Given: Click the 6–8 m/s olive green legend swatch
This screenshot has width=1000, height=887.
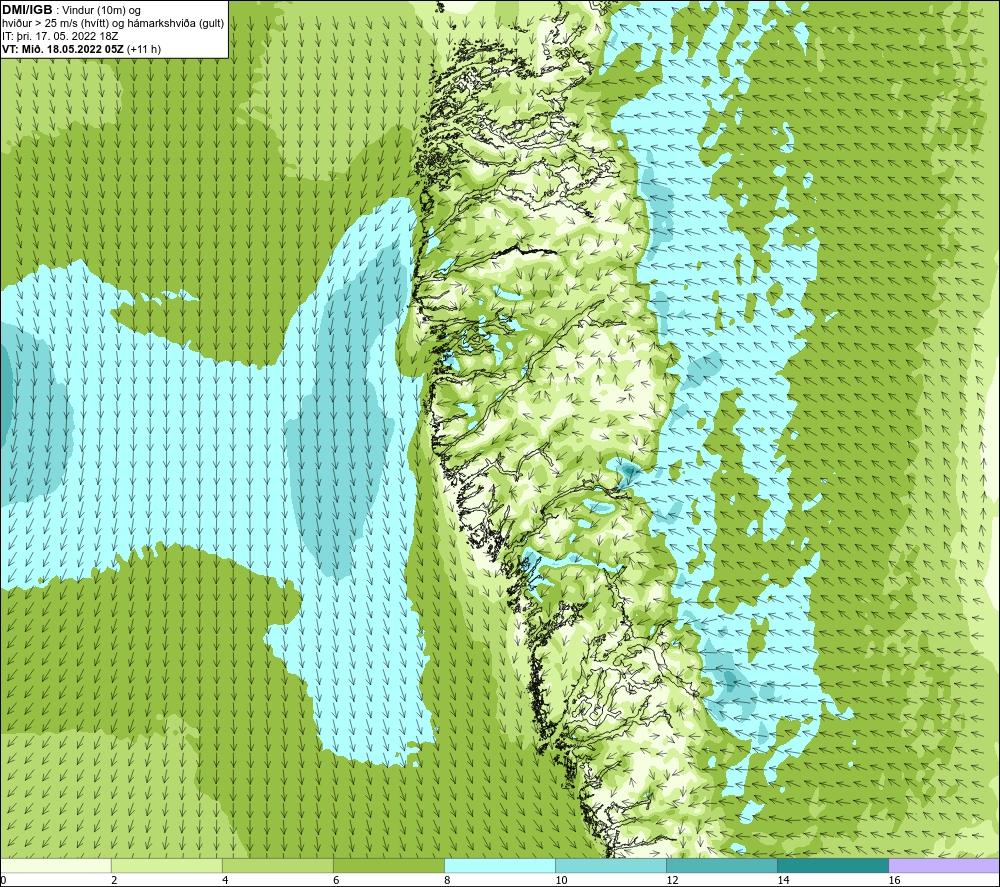Looking at the screenshot, I should click(389, 866).
